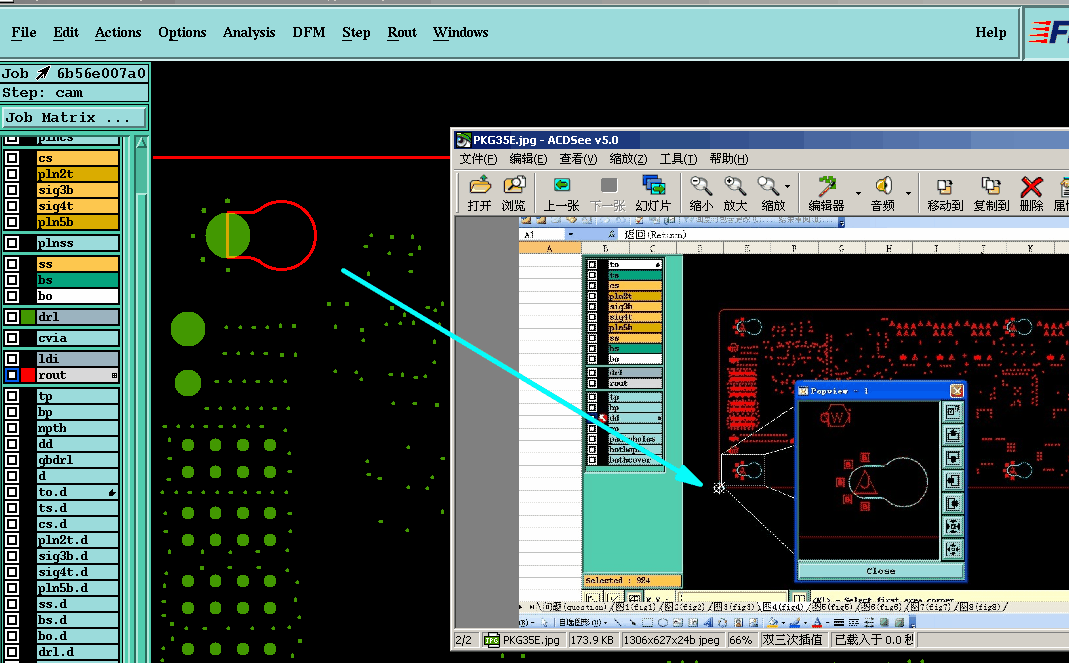This screenshot has width=1069, height=663.
Task: Open the Analysis menu
Action: 249,32
